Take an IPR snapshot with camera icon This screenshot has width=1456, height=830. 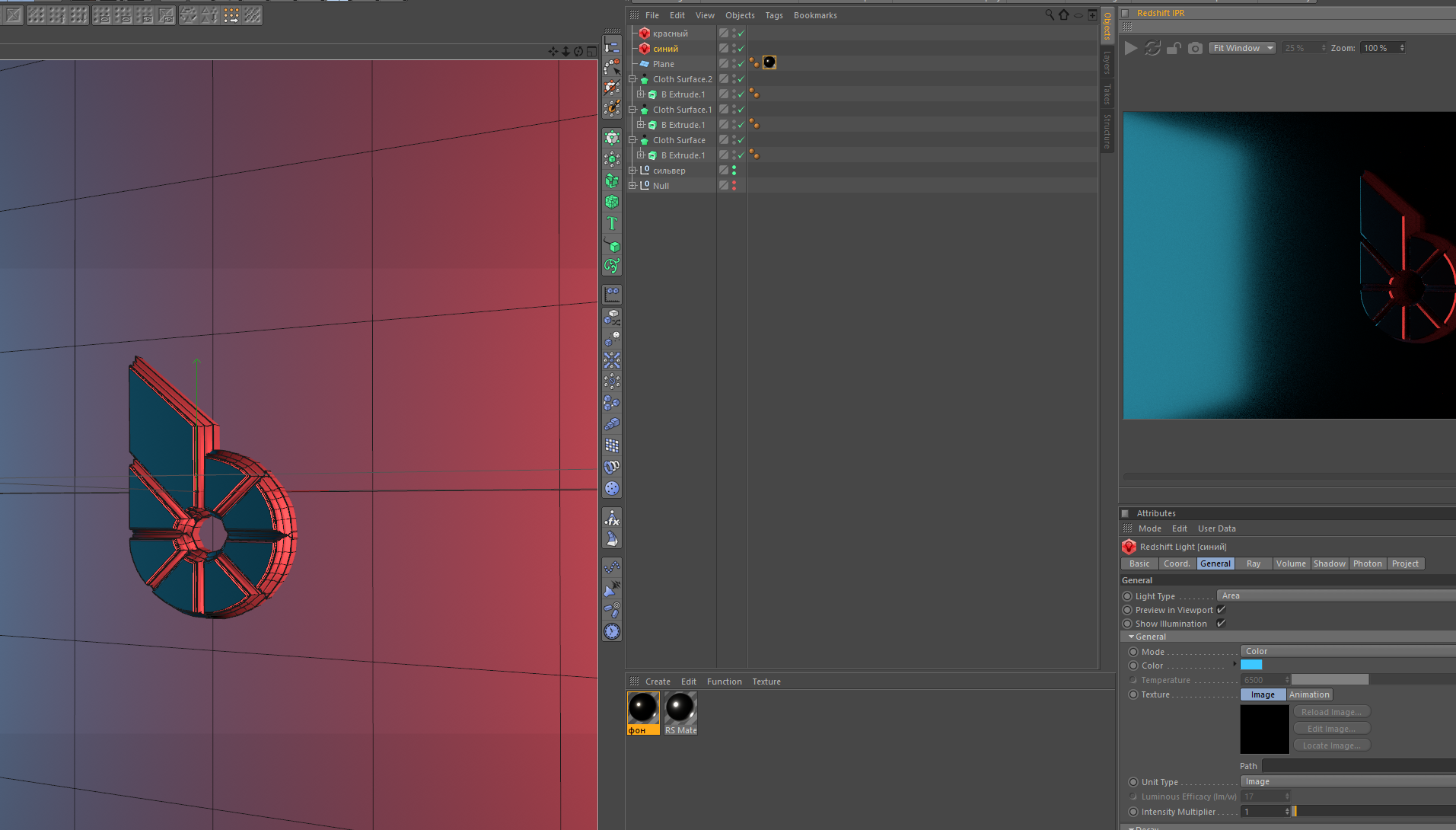[1196, 48]
